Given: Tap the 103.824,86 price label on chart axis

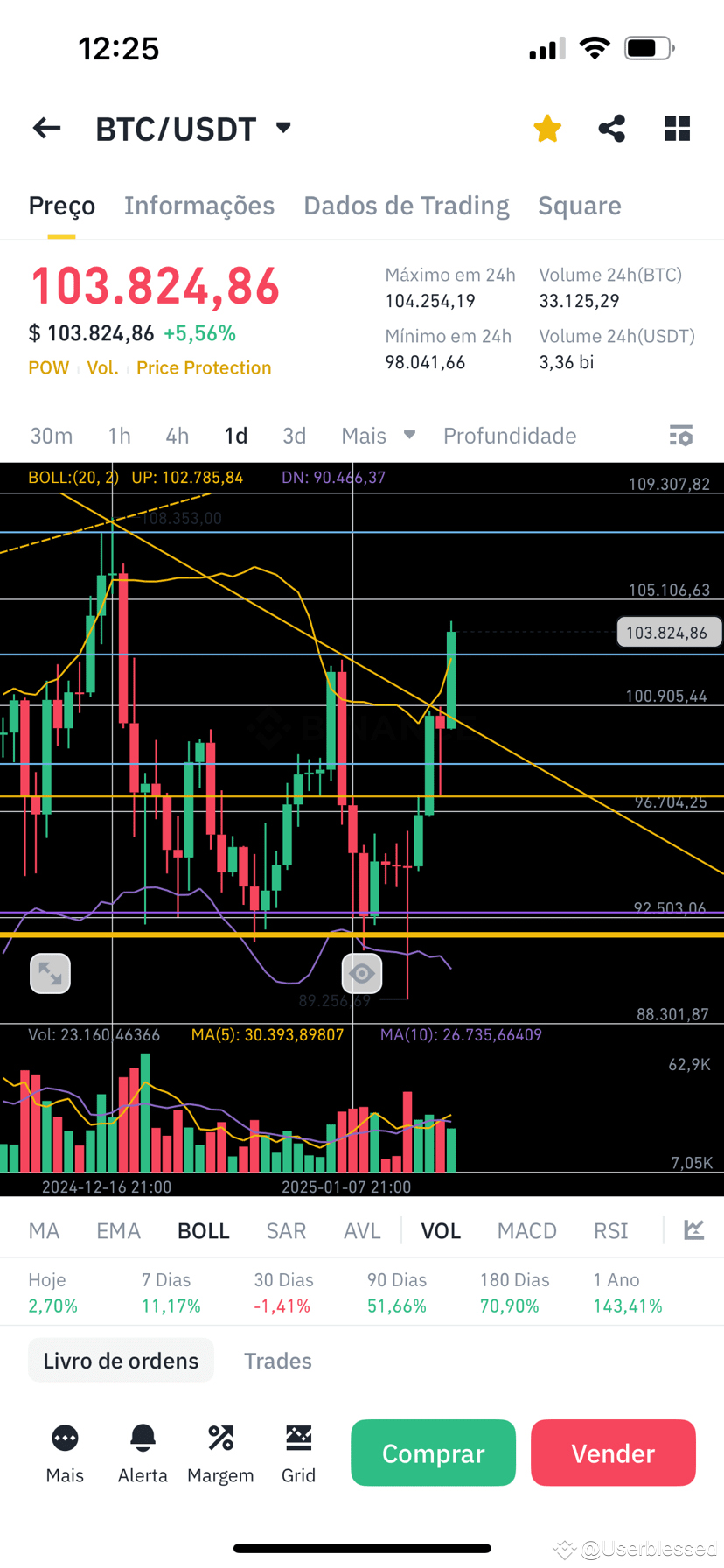Looking at the screenshot, I should point(669,633).
